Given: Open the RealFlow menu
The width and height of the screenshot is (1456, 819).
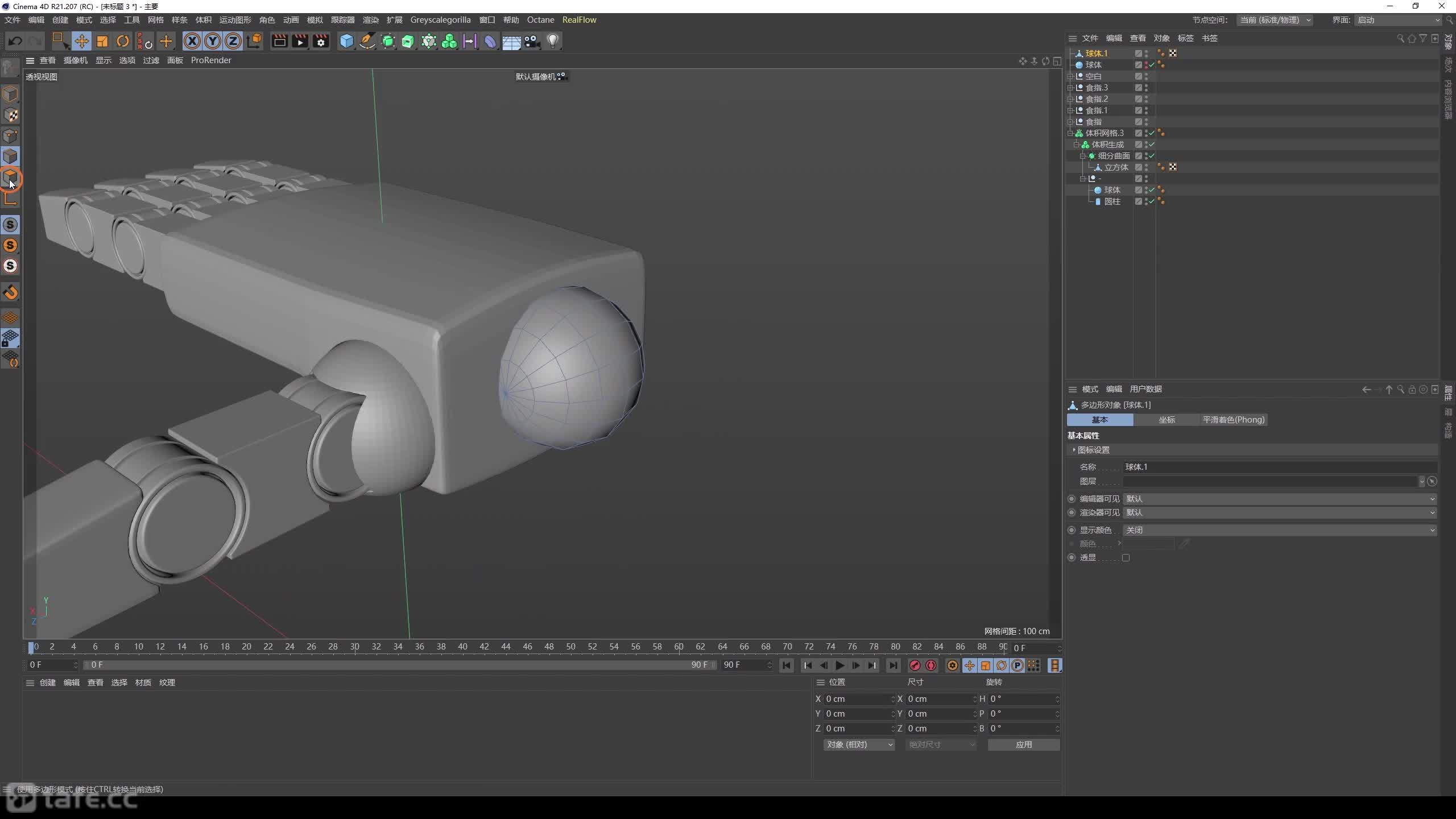Looking at the screenshot, I should coord(579,20).
